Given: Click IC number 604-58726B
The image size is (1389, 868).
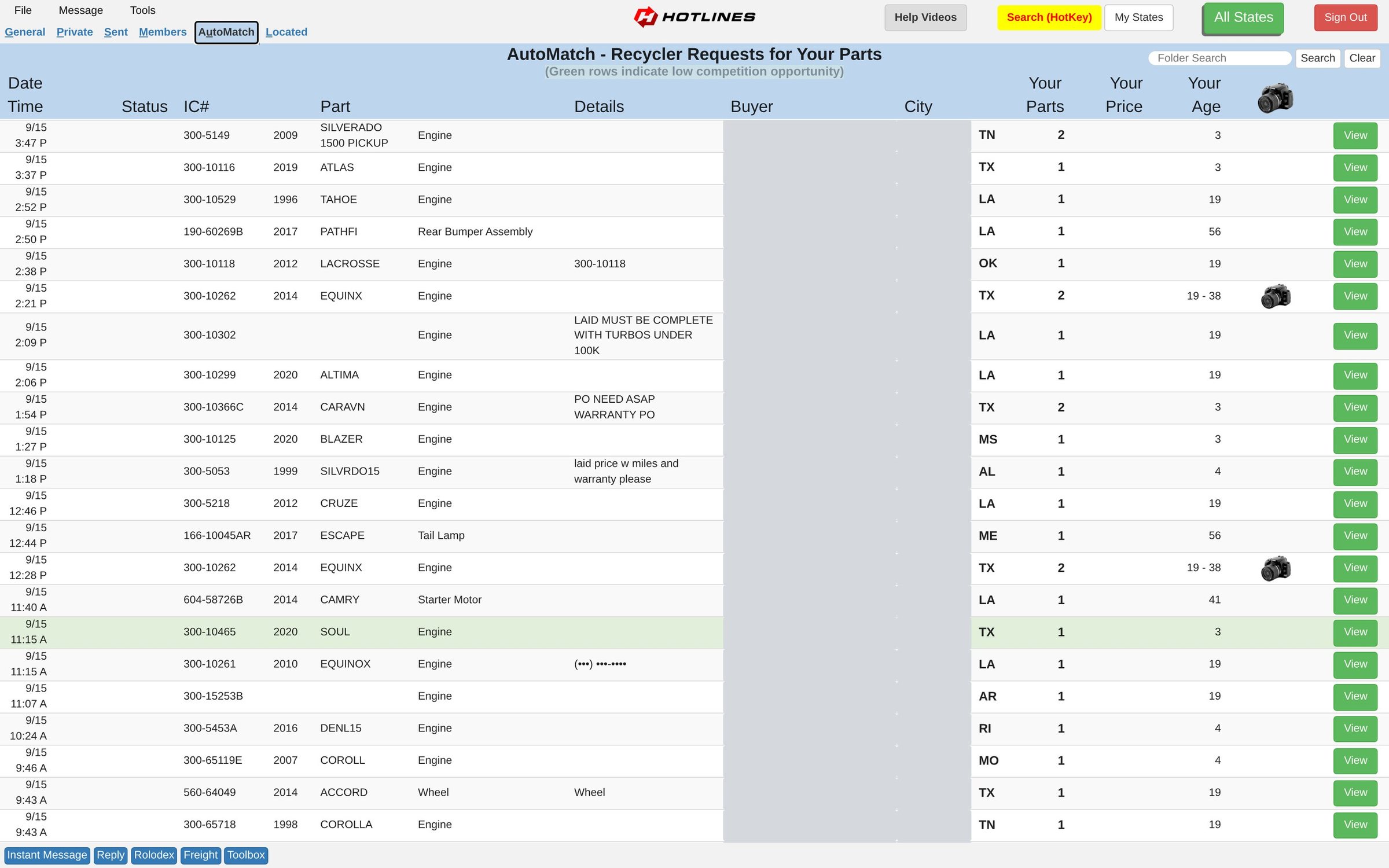Looking at the screenshot, I should coord(213,600).
